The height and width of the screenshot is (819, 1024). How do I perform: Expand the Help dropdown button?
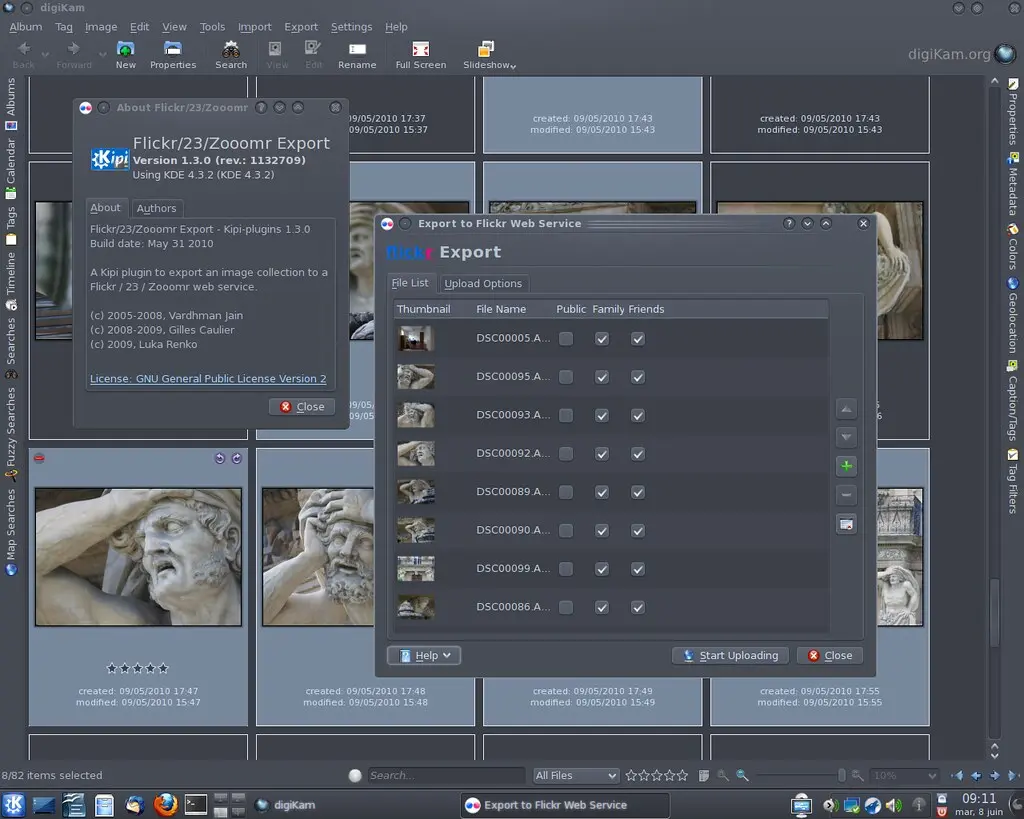(x=424, y=656)
